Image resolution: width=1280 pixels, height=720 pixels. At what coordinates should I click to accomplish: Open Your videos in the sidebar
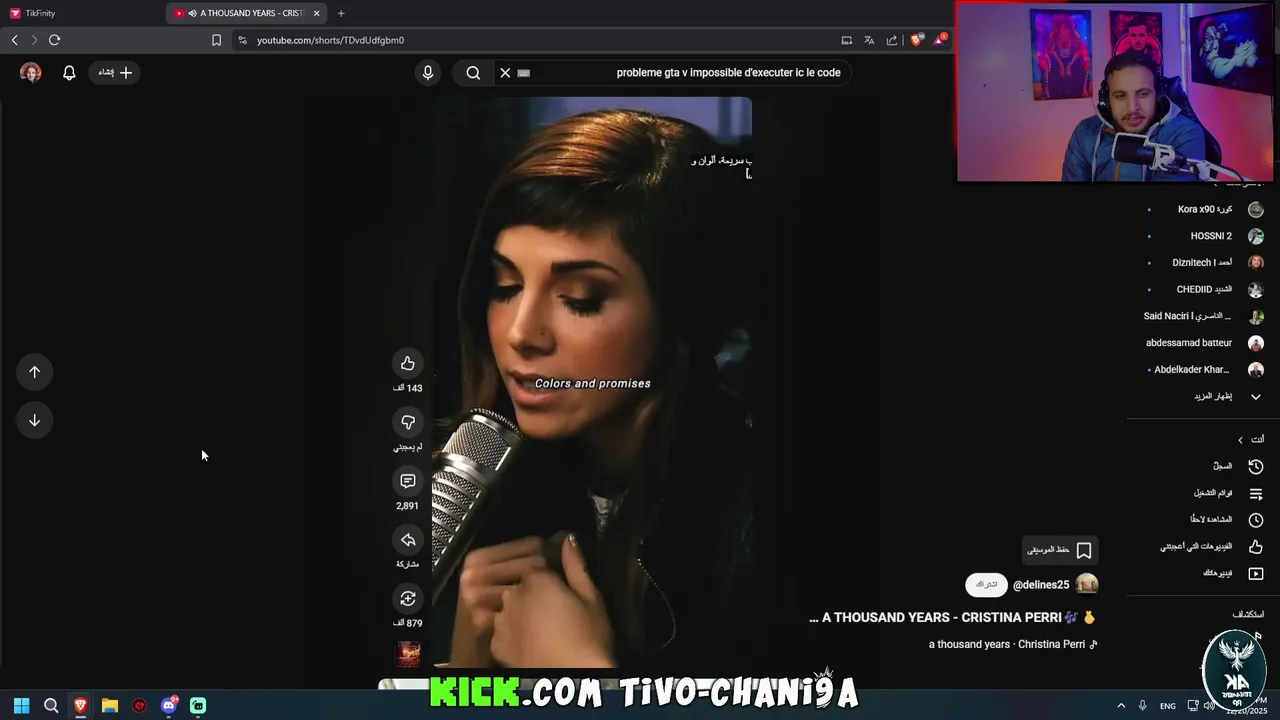[1232, 573]
